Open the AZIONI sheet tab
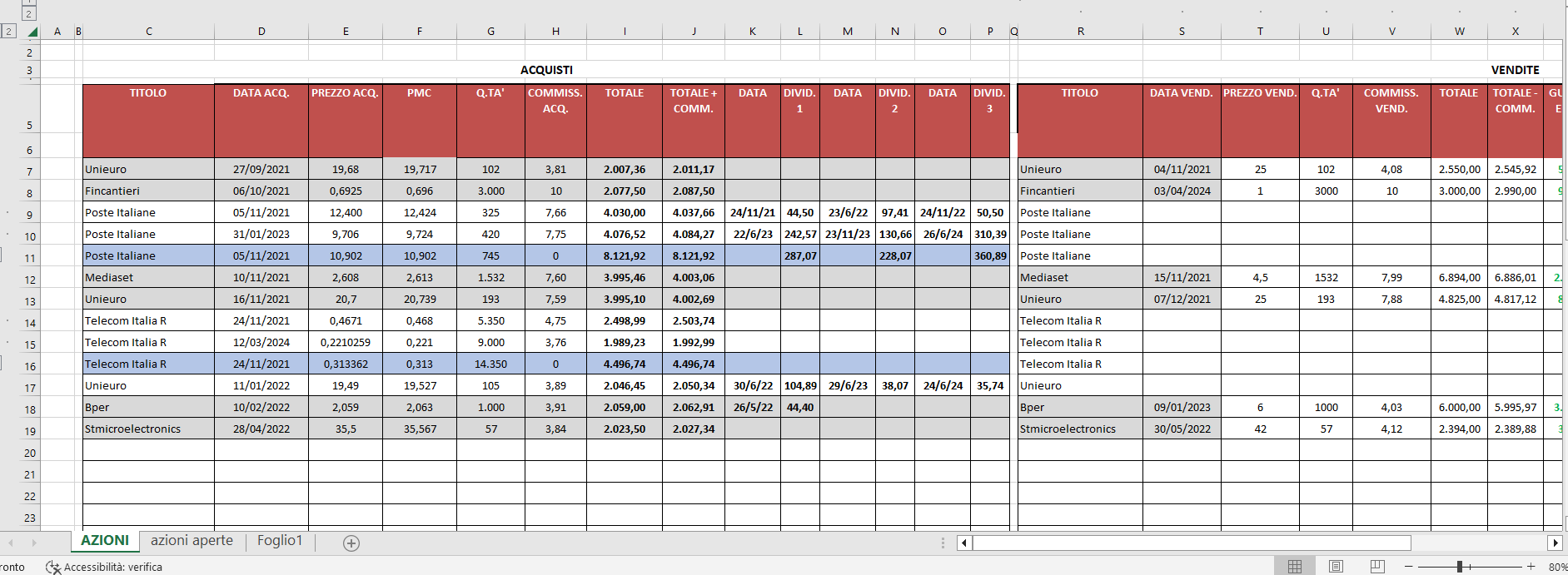The width and height of the screenshot is (1568, 575). tap(105, 541)
